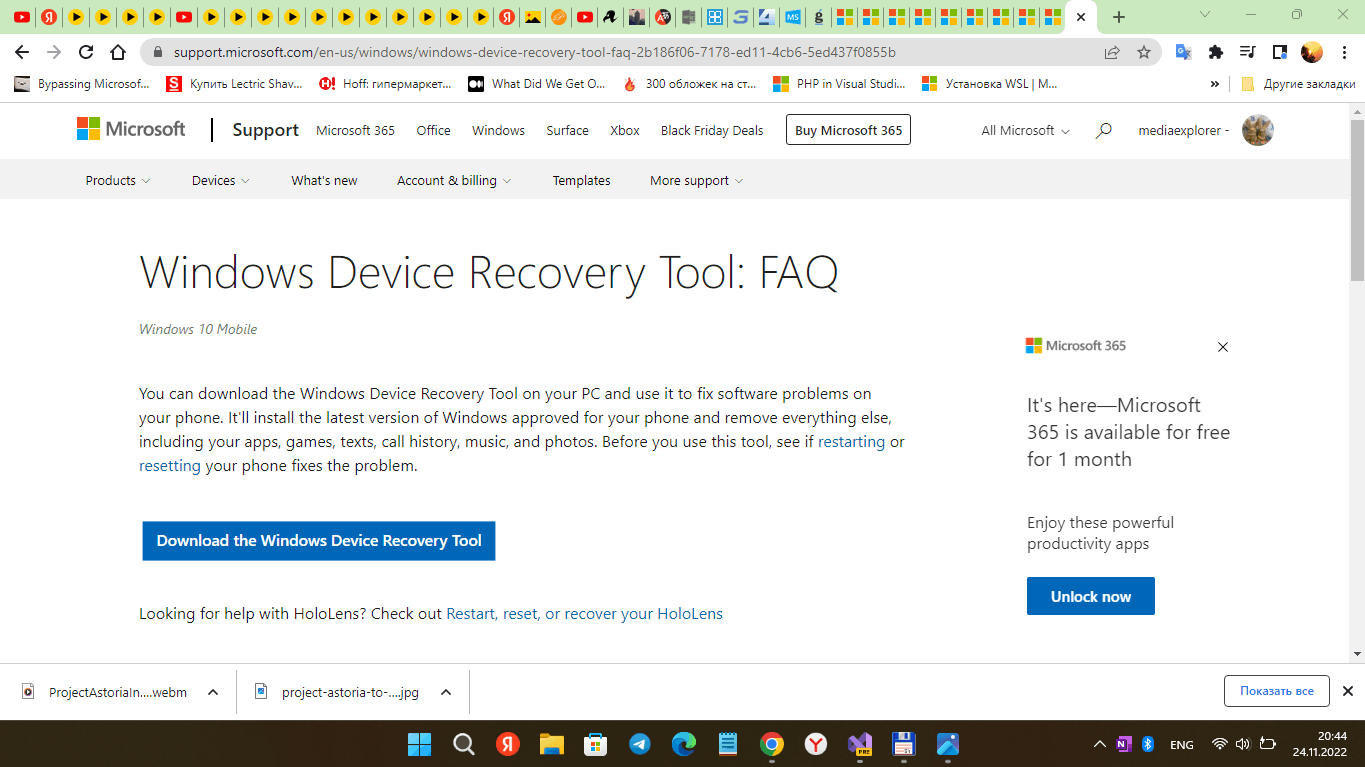This screenshot has height=767, width=1365.
Task: Open the Chrome profile avatar in toolbar
Action: coord(1311,52)
